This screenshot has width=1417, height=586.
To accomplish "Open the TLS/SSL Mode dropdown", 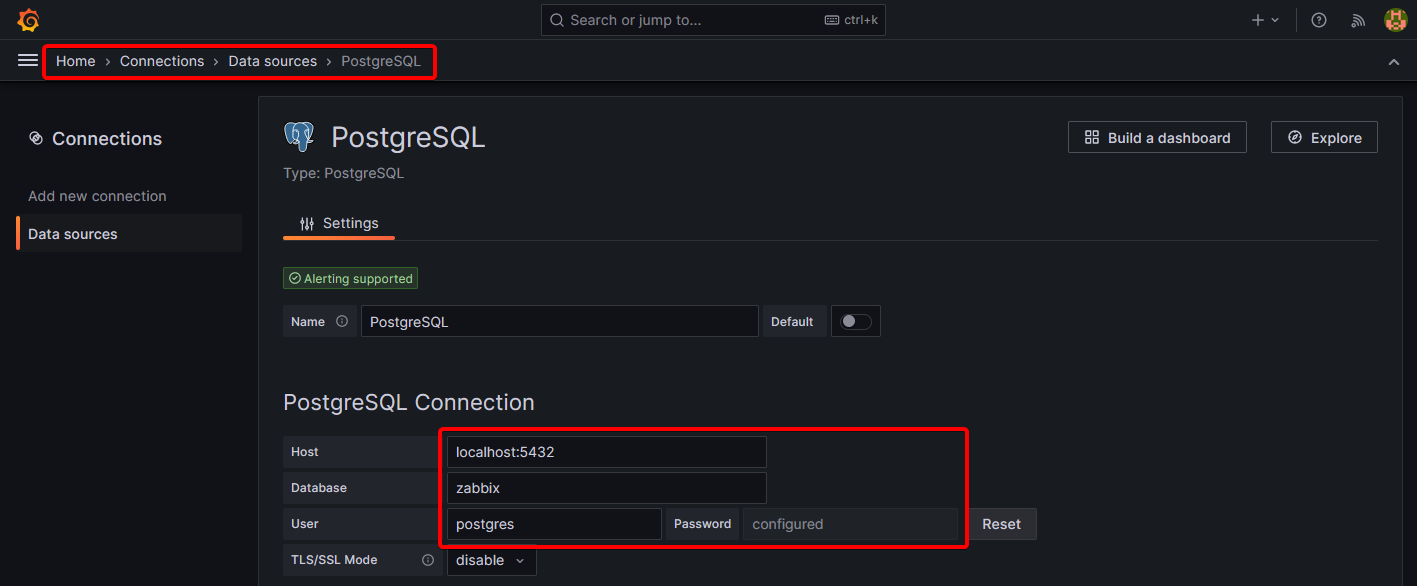I will [x=490, y=560].
